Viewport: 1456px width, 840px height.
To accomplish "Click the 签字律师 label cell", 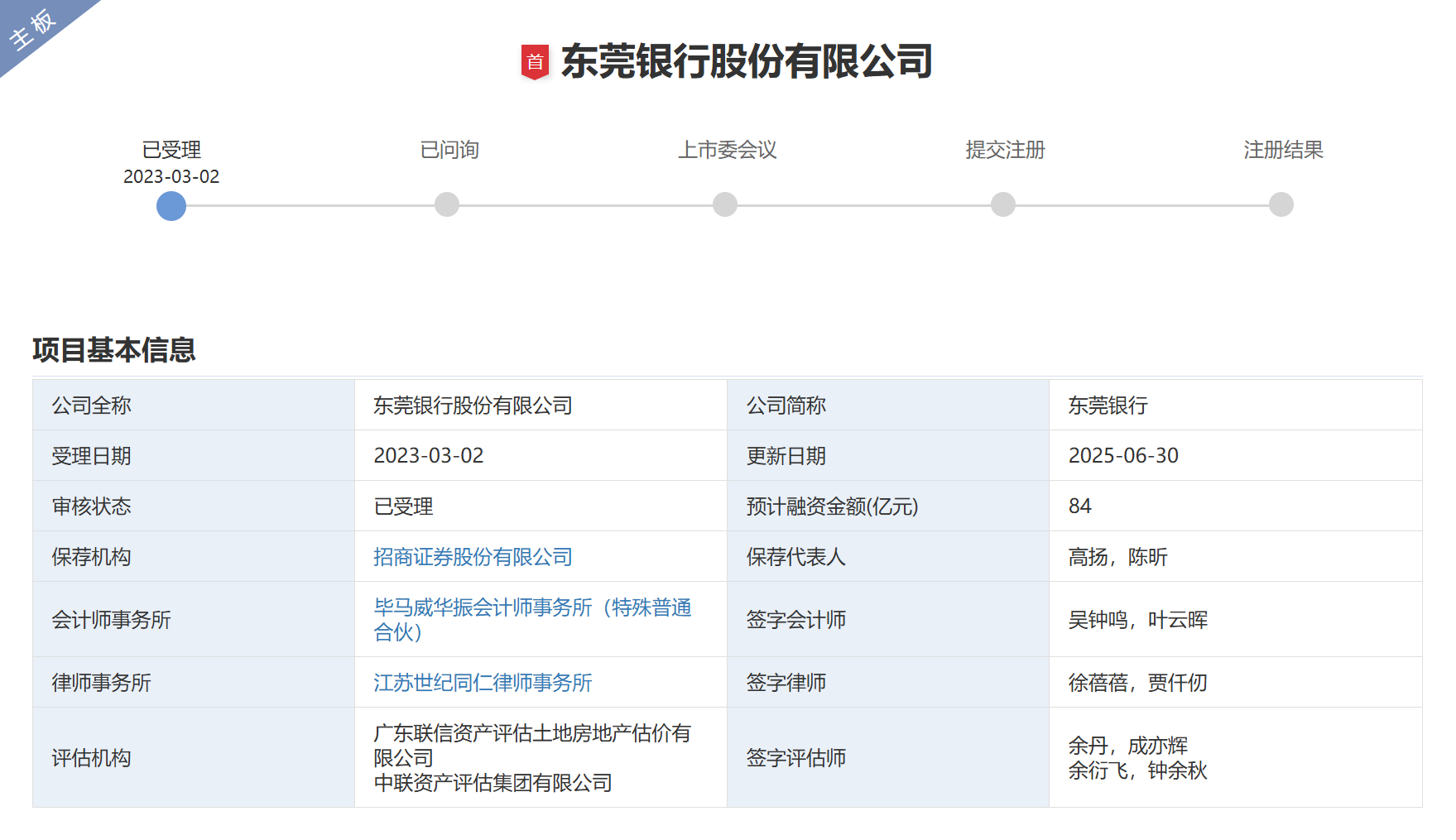I will click(888, 683).
